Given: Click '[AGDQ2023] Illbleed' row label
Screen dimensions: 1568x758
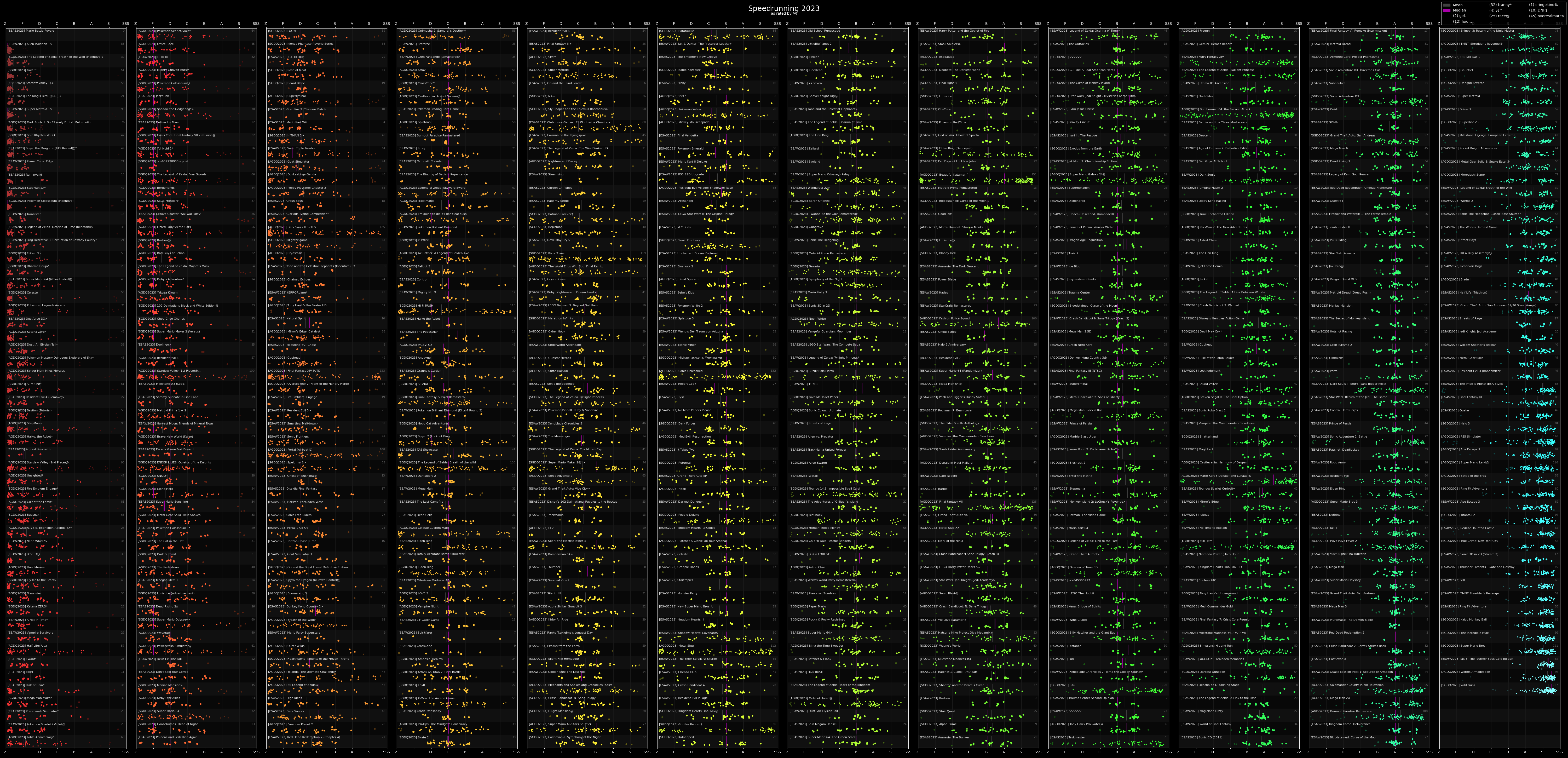Looking at the screenshot, I should (804, 57).
